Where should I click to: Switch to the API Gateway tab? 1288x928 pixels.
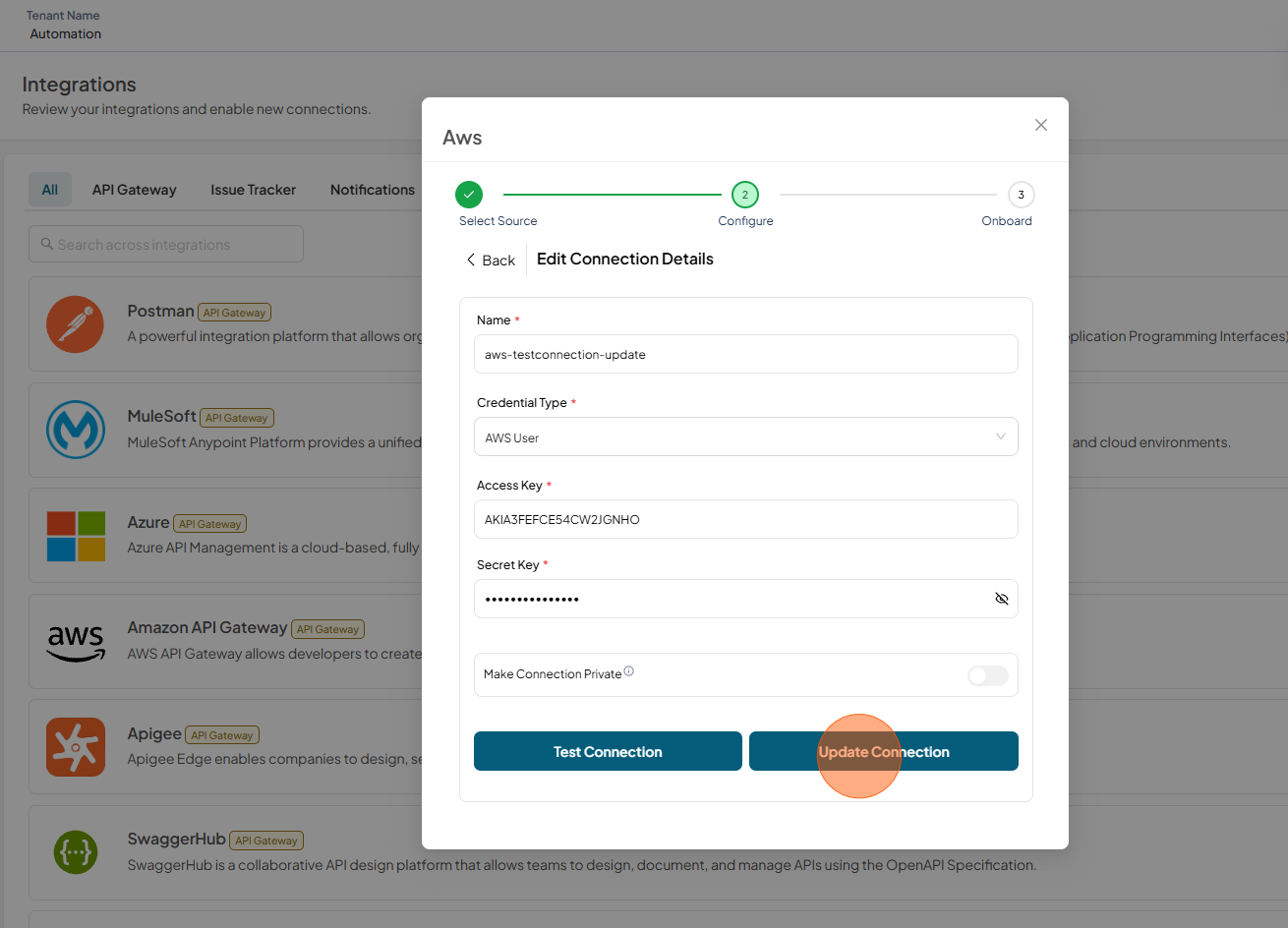[135, 190]
